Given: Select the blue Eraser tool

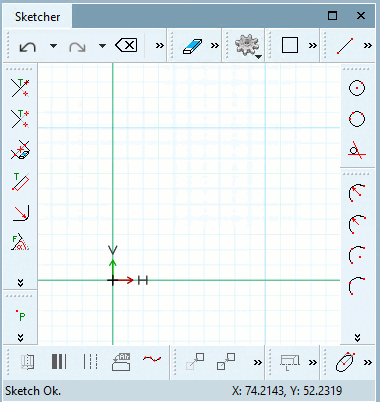Looking at the screenshot, I should [x=192, y=46].
